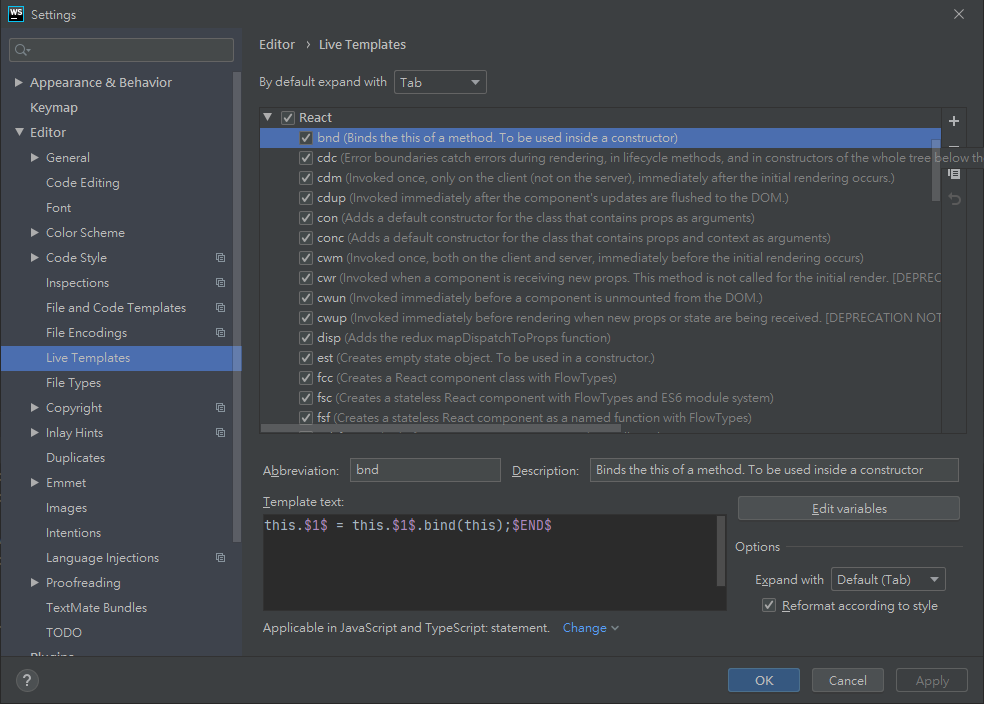Click project-level icon beside File Encodings
Screen dimensions: 984x704
click(x=220, y=333)
